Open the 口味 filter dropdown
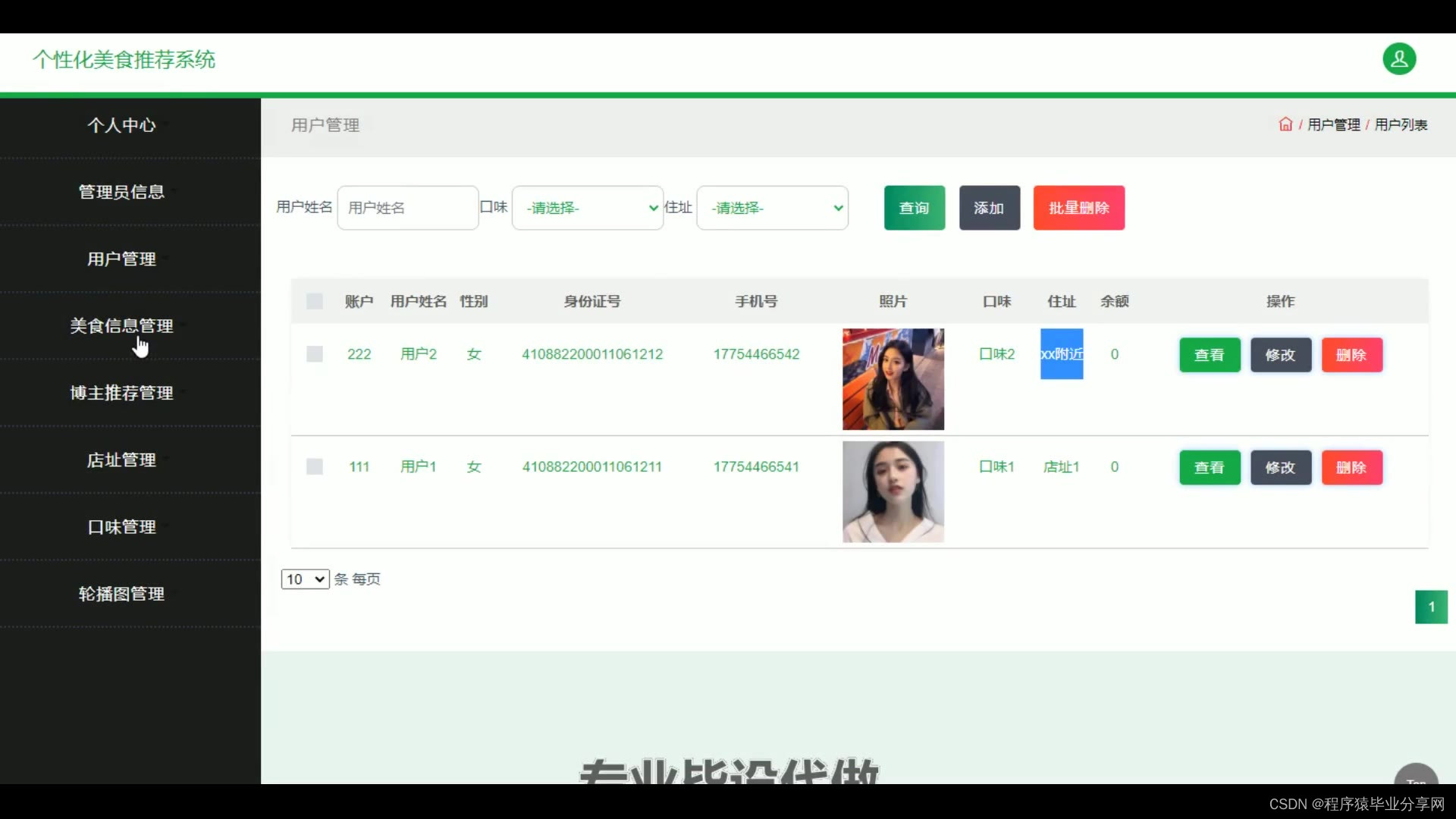Viewport: 1456px width, 819px height. [588, 208]
